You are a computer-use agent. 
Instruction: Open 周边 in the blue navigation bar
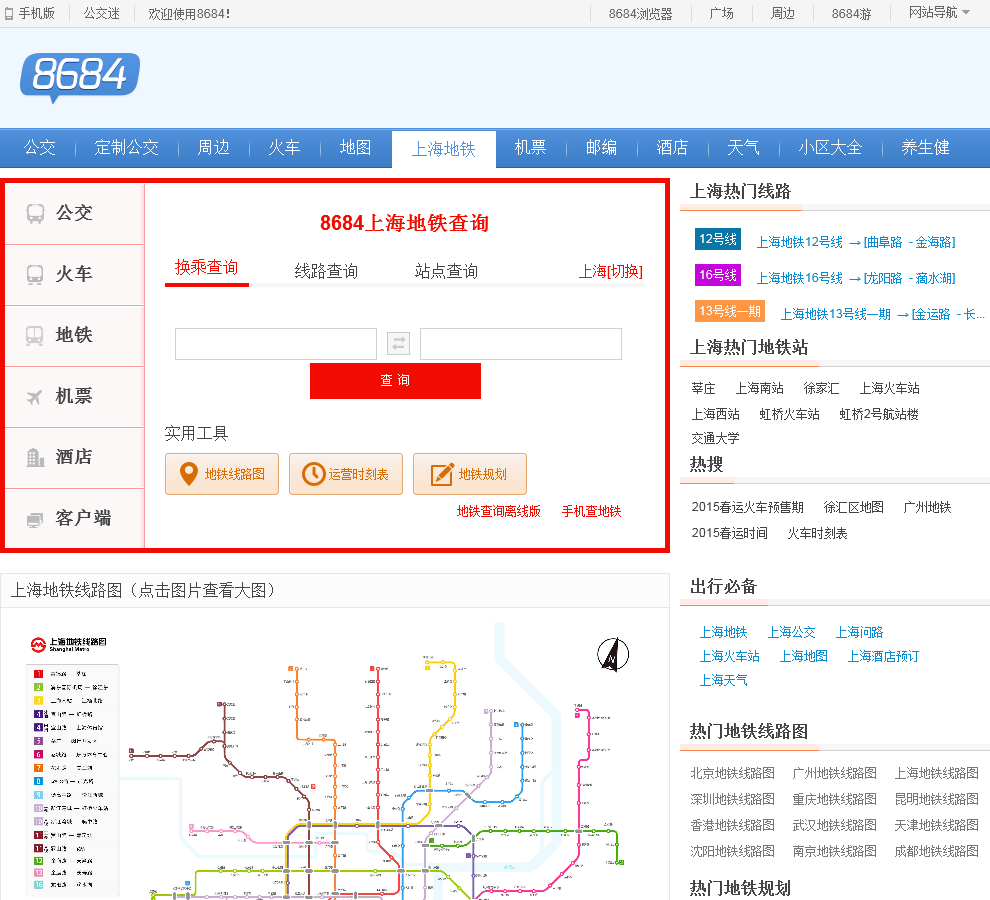click(x=213, y=148)
